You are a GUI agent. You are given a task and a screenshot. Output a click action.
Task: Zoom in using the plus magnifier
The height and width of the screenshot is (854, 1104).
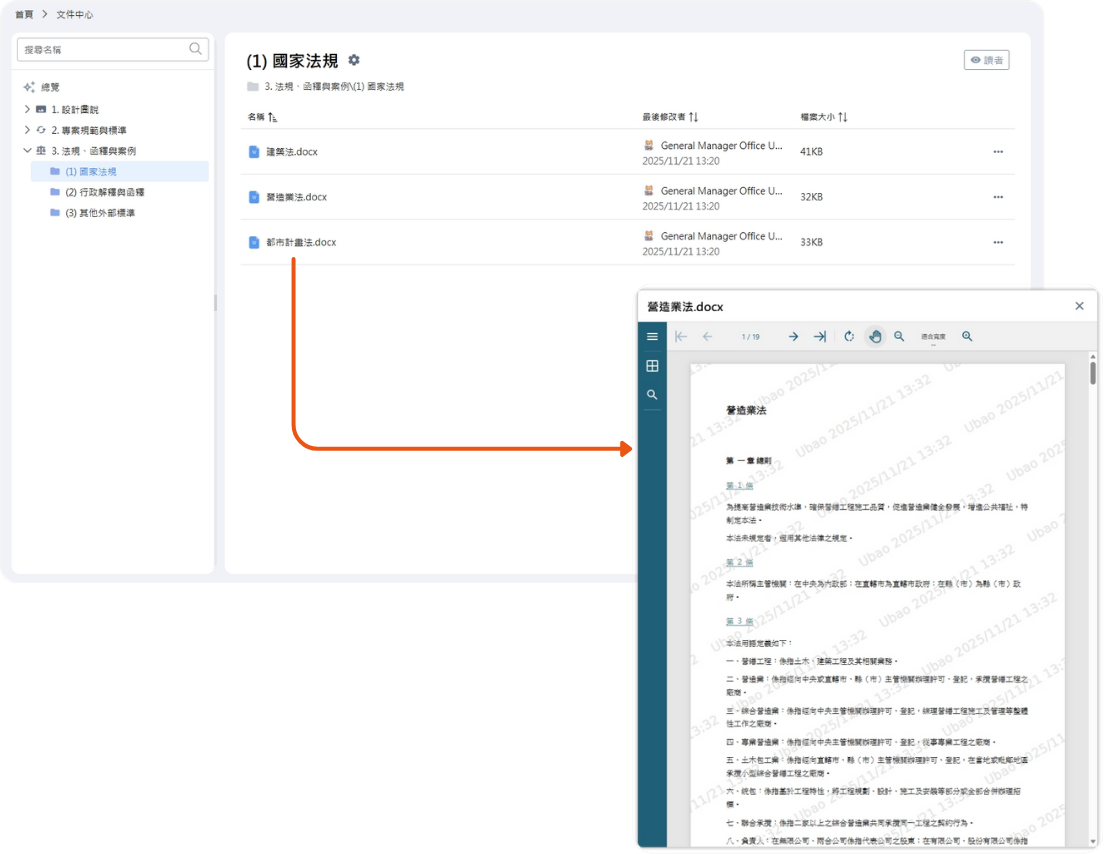click(967, 337)
